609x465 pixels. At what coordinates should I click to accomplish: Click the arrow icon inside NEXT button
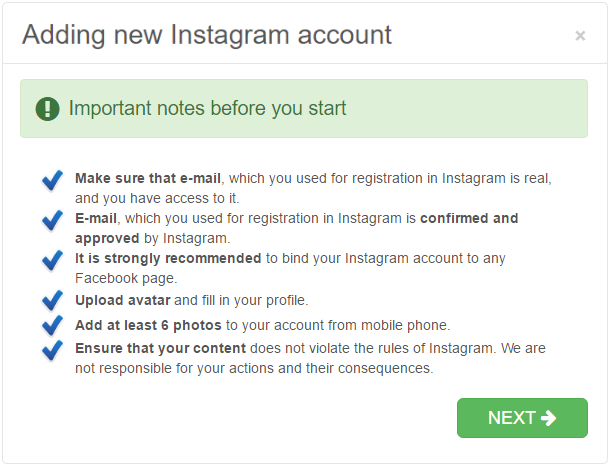548,418
